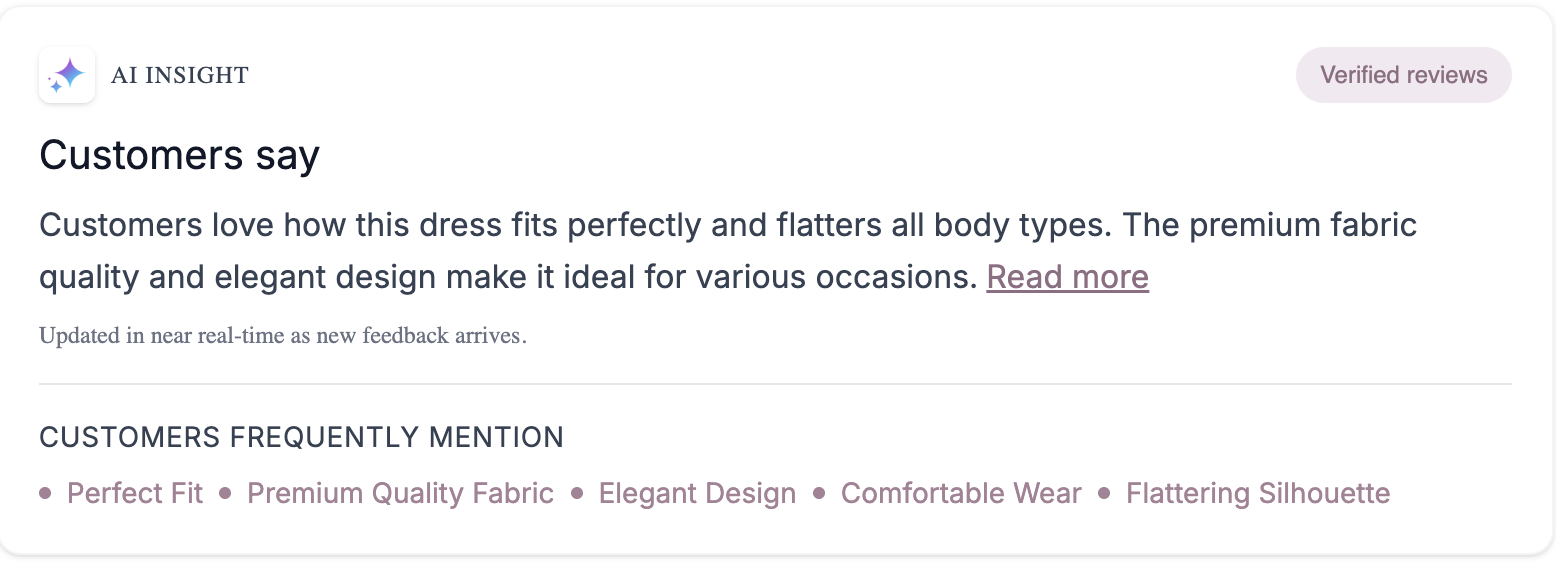This screenshot has height=564, width=1556.
Task: Click the bullet dot before Flattering Silhouette
Action: (x=1104, y=493)
